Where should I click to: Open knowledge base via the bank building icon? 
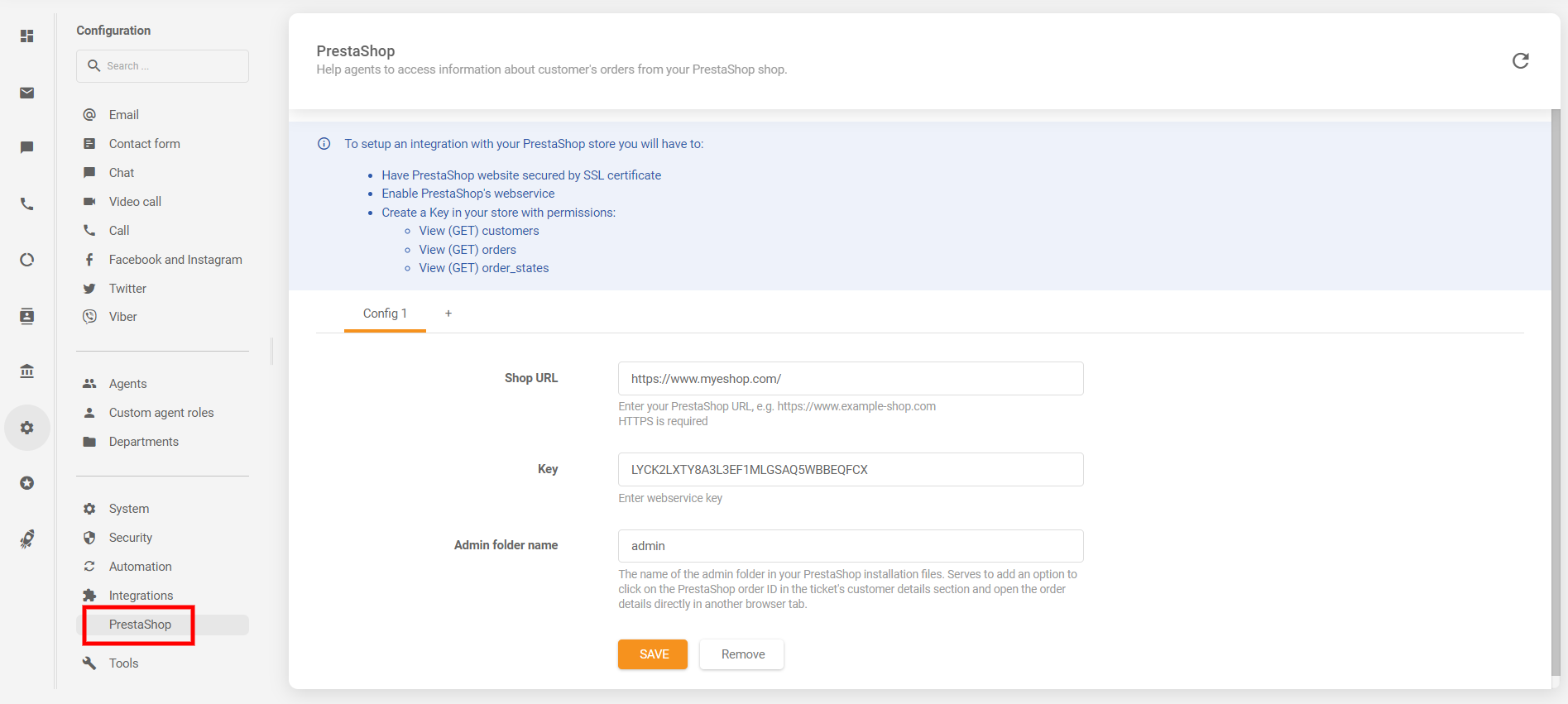click(x=27, y=371)
